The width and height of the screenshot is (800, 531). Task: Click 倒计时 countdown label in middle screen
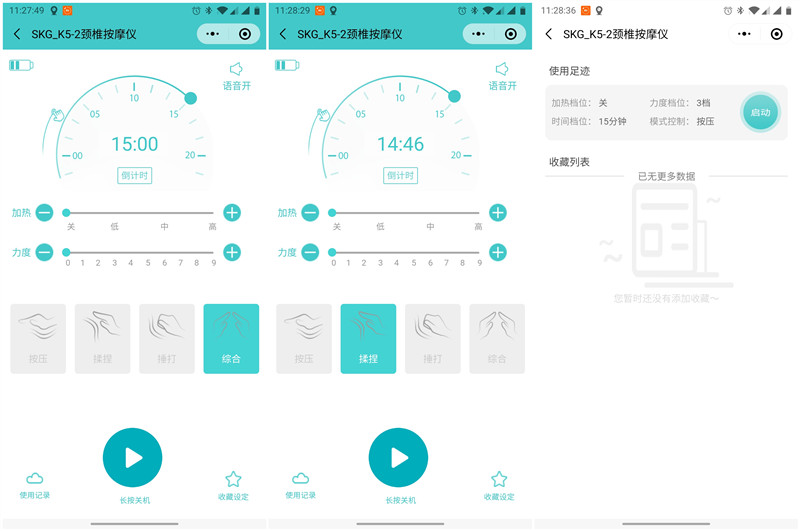click(401, 175)
